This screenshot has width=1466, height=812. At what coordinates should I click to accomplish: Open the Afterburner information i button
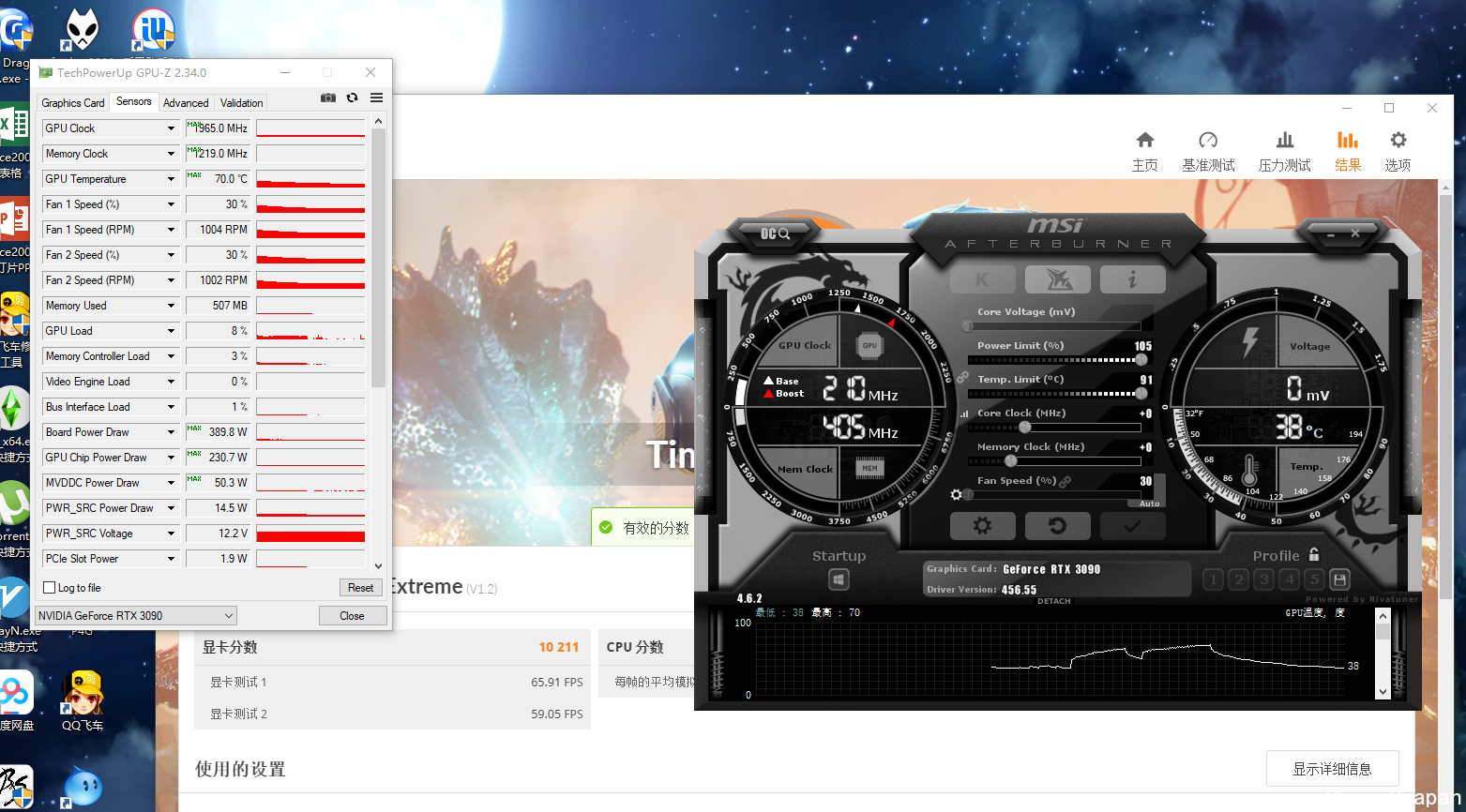click(1132, 279)
